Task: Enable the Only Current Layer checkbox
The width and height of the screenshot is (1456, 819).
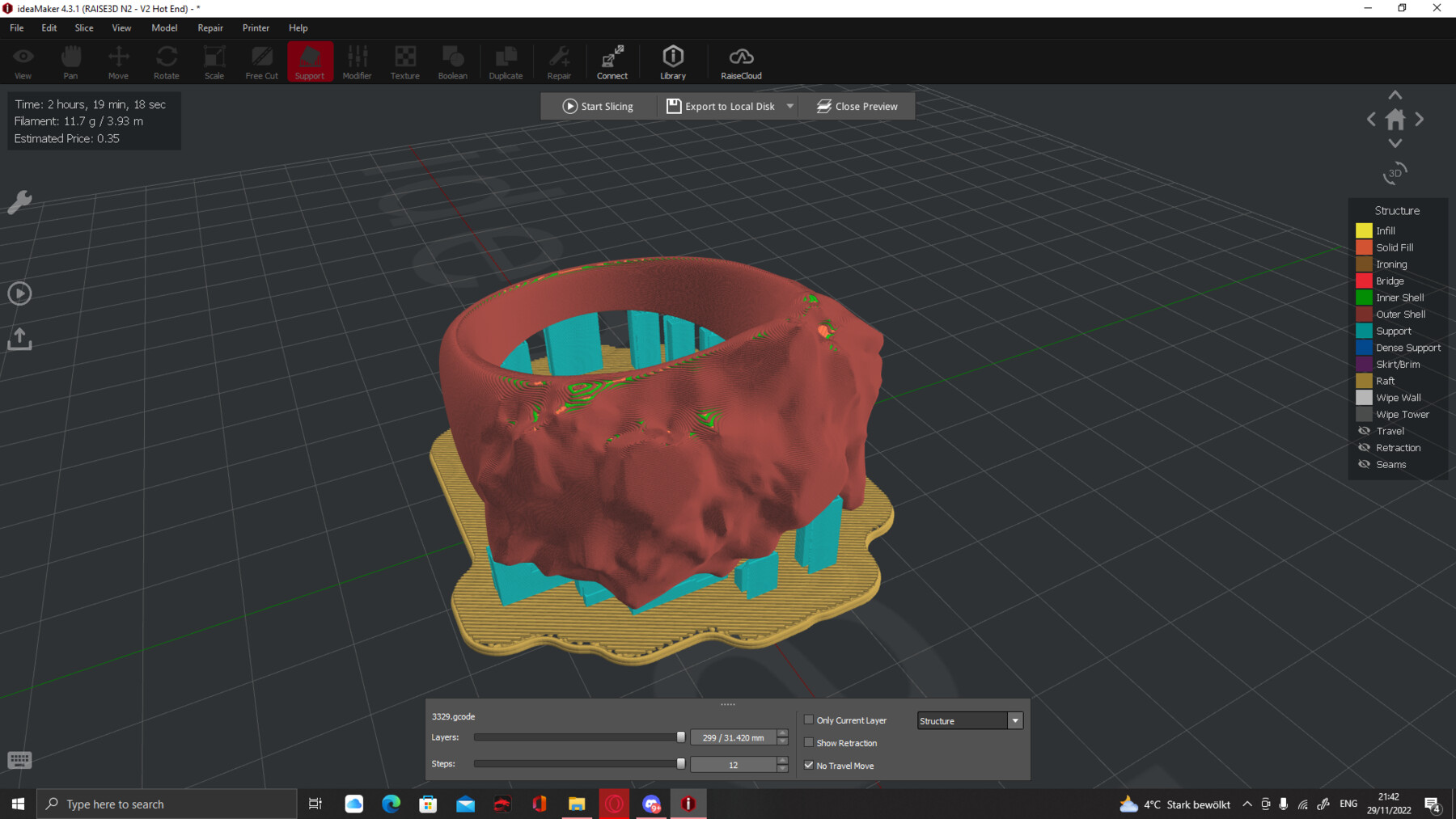Action: tap(809, 720)
